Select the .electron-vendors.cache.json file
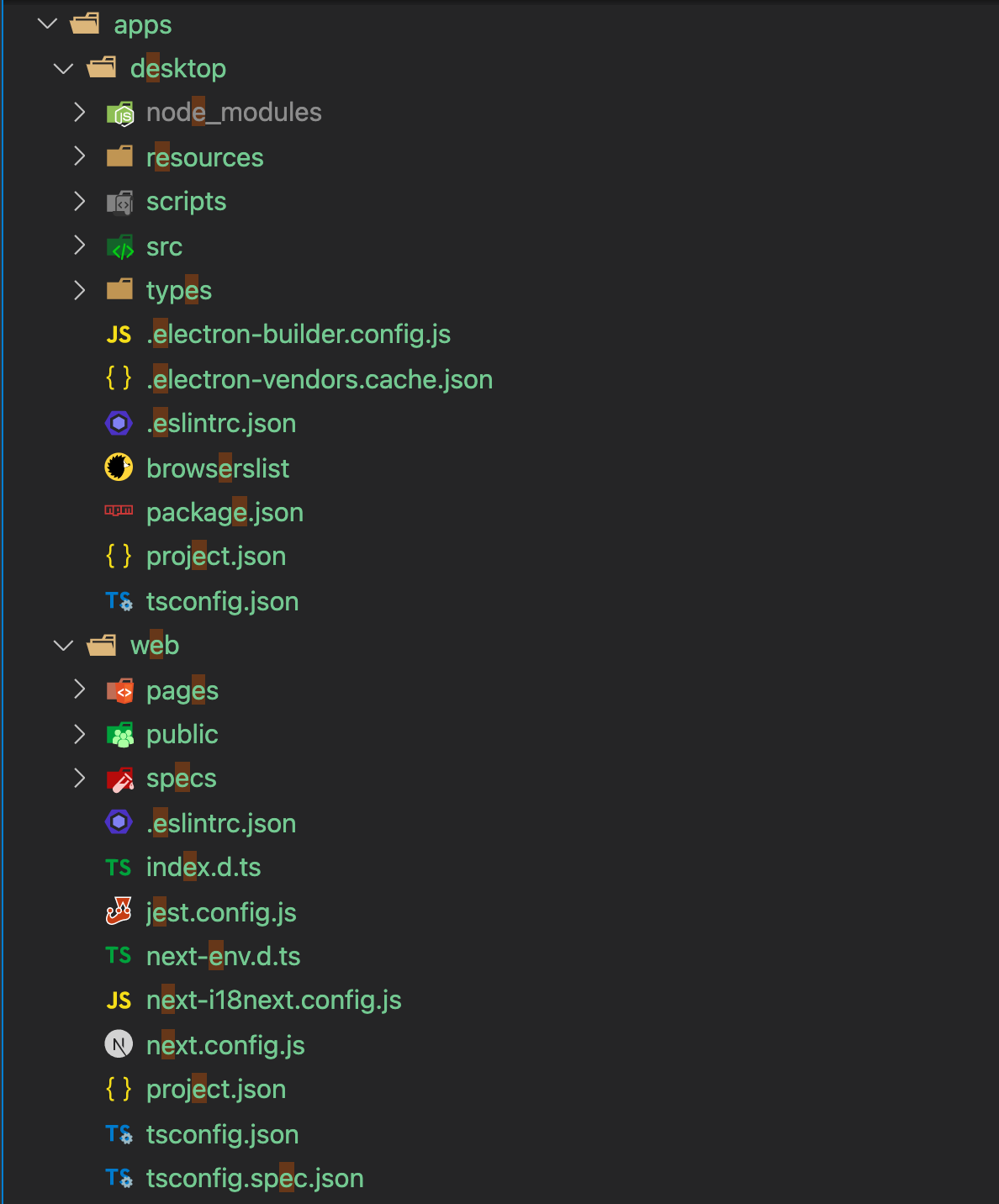Viewport: 999px width, 1204px height. tap(320, 378)
